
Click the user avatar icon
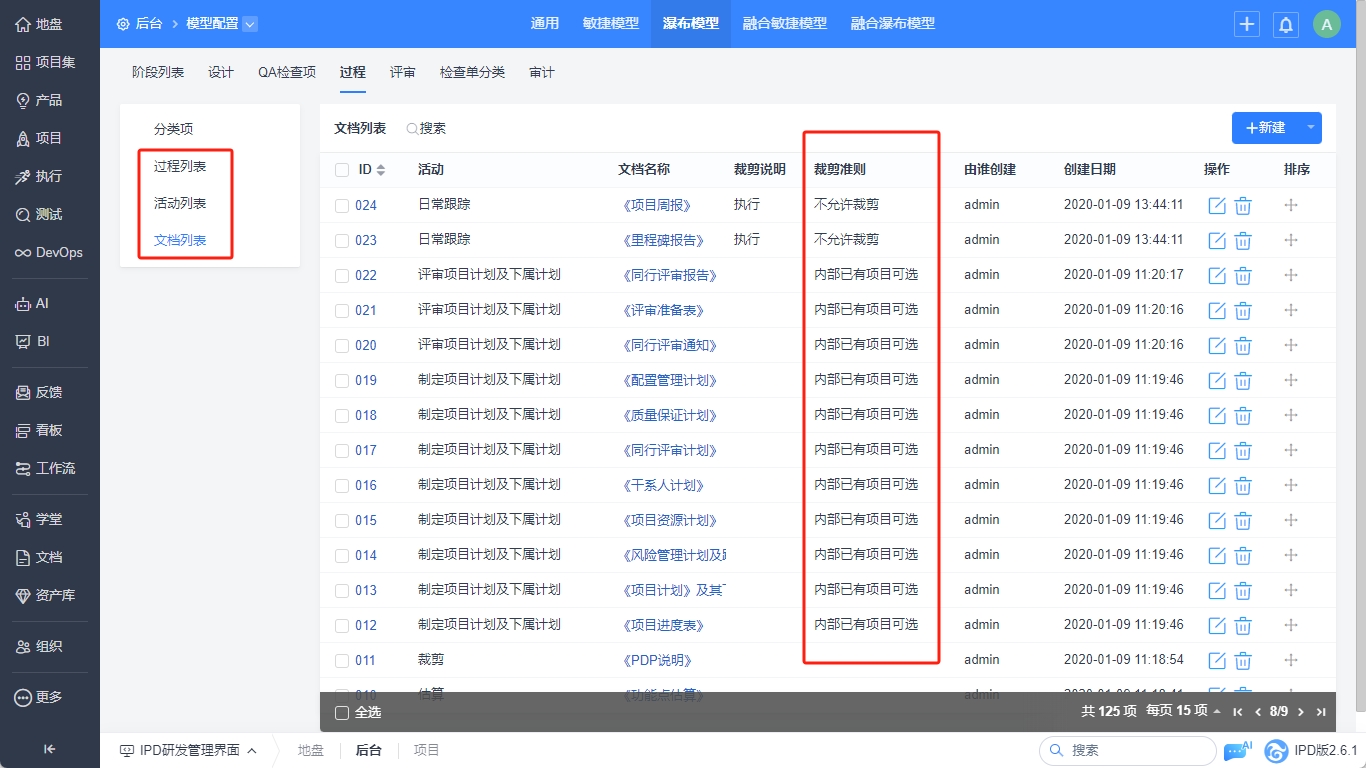coord(1326,25)
